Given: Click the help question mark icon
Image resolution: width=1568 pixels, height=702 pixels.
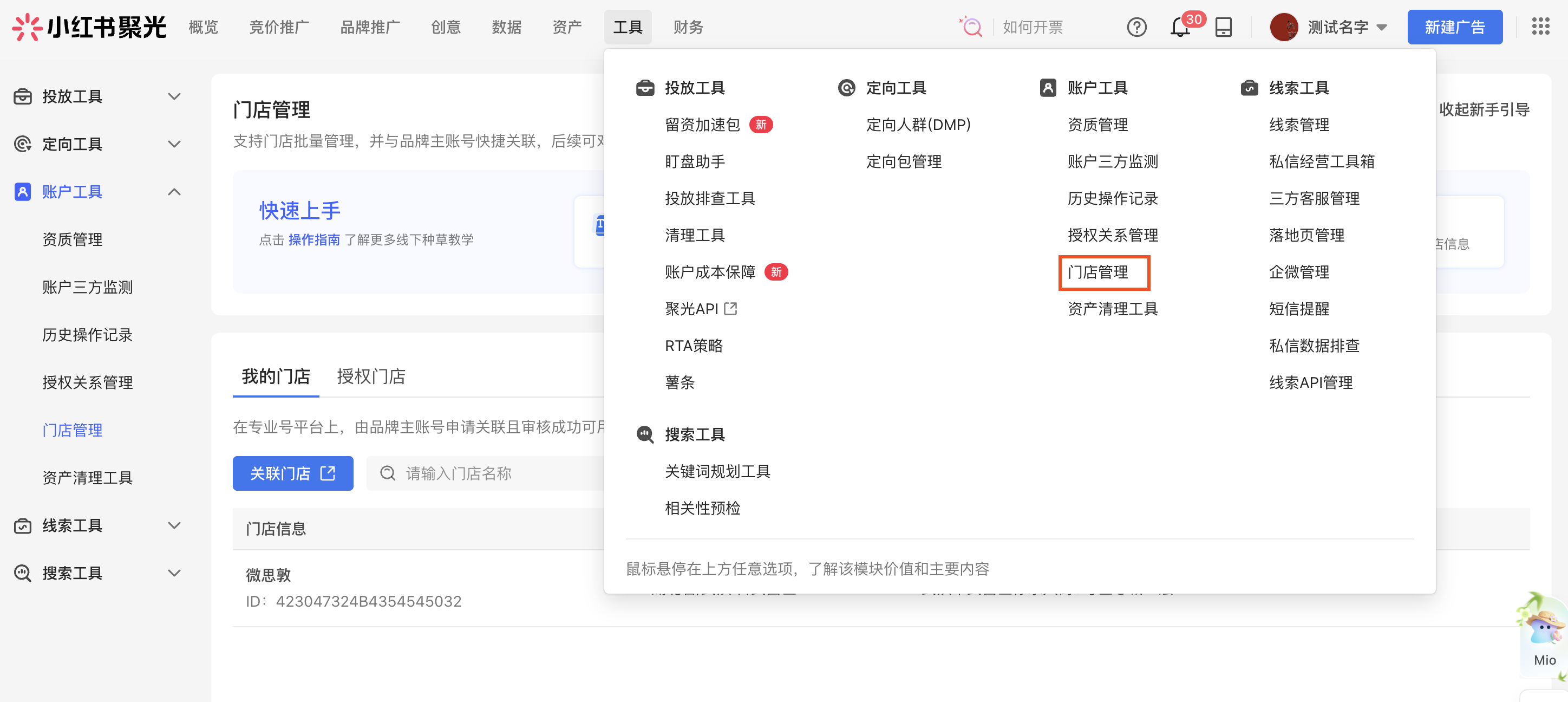Looking at the screenshot, I should point(1136,28).
